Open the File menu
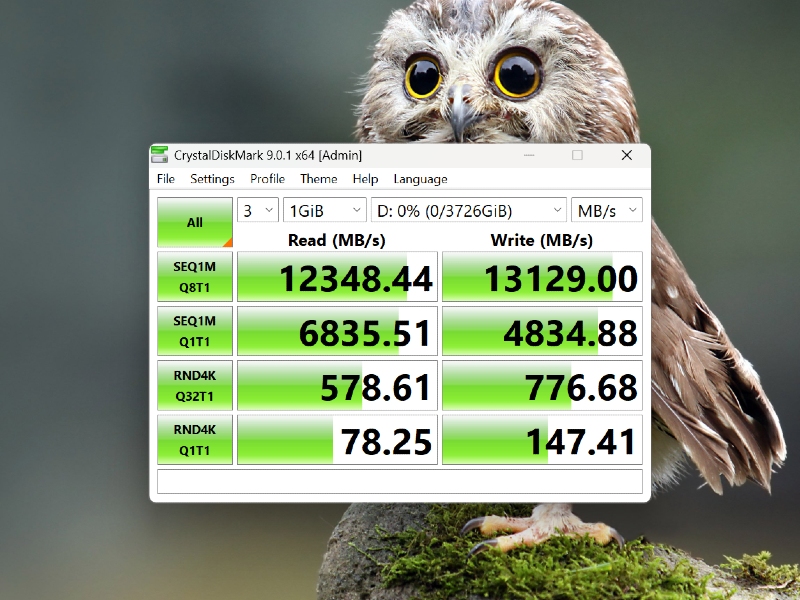800x600 pixels. (166, 179)
